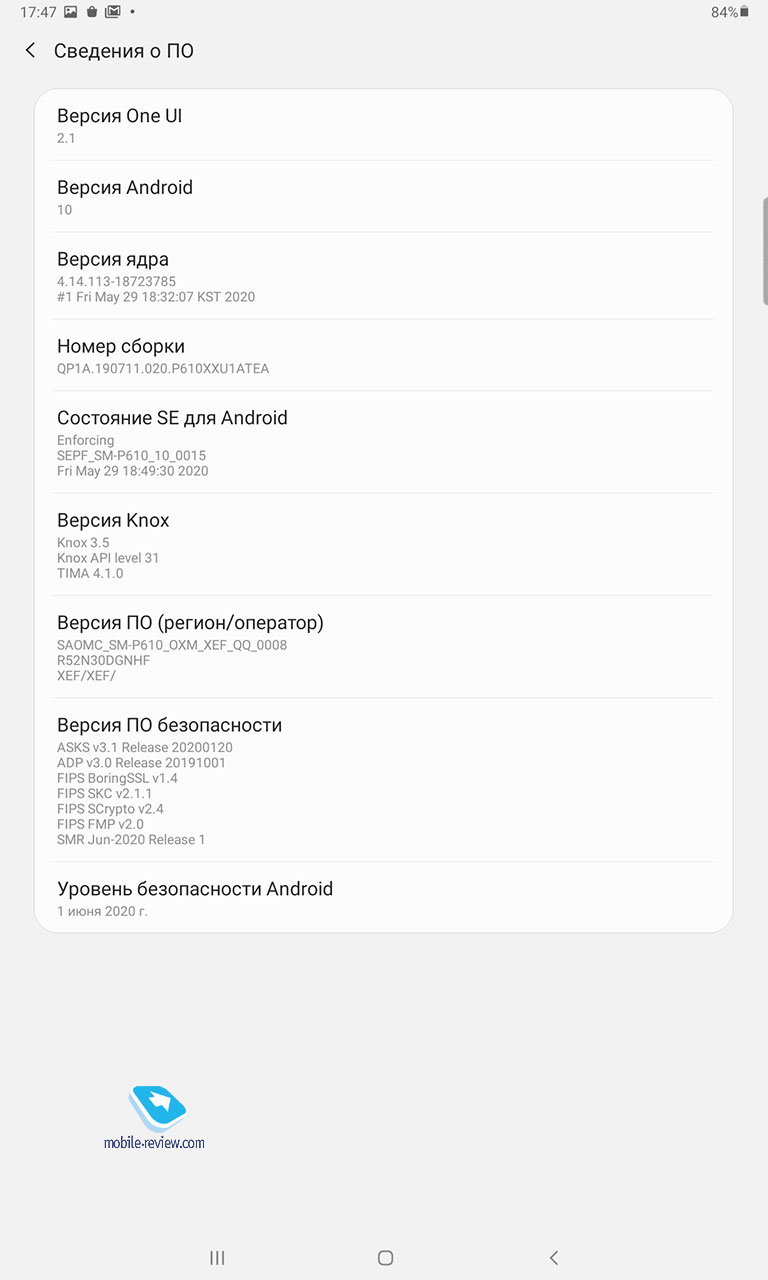
Task: Tap the back arrow beside Сведения о ПО
Action: [31, 50]
